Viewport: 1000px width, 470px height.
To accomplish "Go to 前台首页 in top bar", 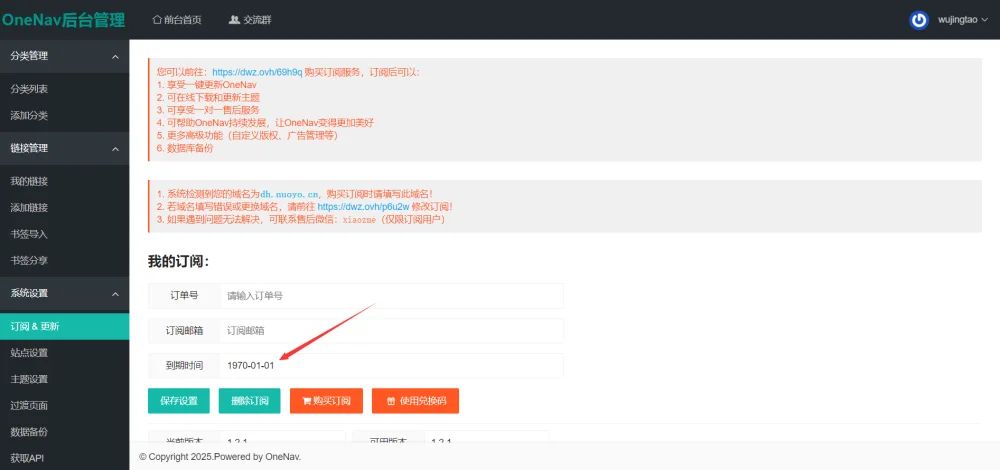I will (x=177, y=20).
